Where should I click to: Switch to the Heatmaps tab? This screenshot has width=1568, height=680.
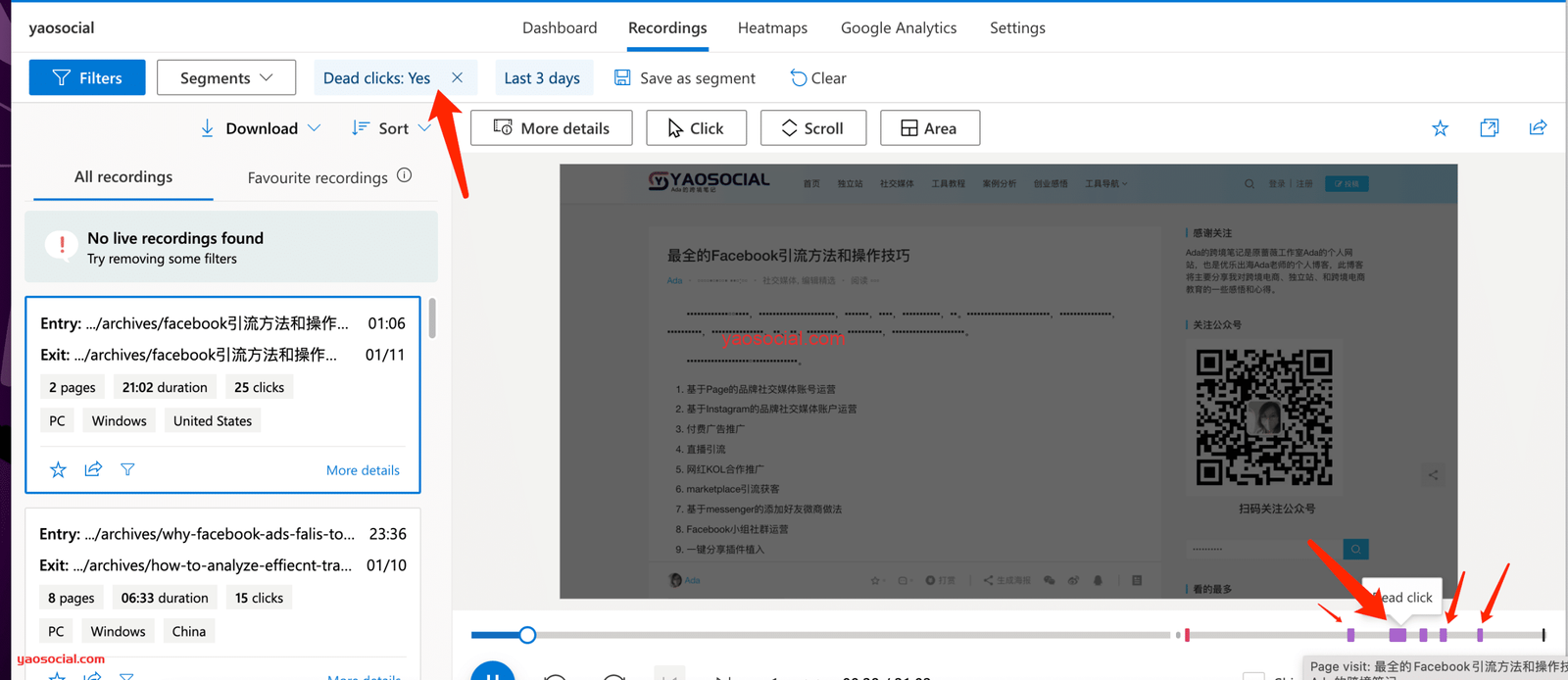pos(772,27)
